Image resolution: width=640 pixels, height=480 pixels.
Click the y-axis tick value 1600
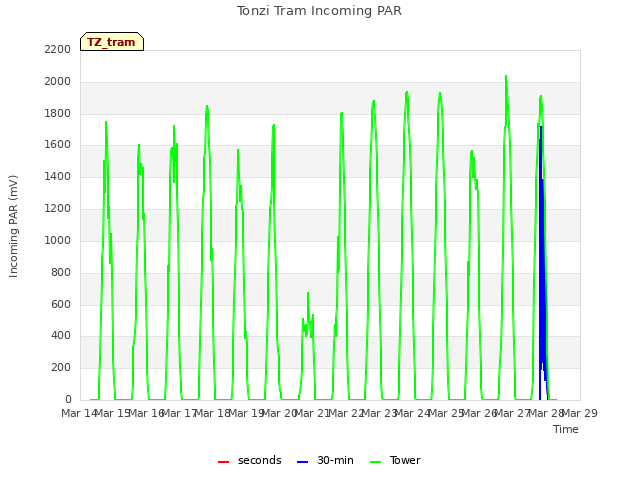(58, 145)
